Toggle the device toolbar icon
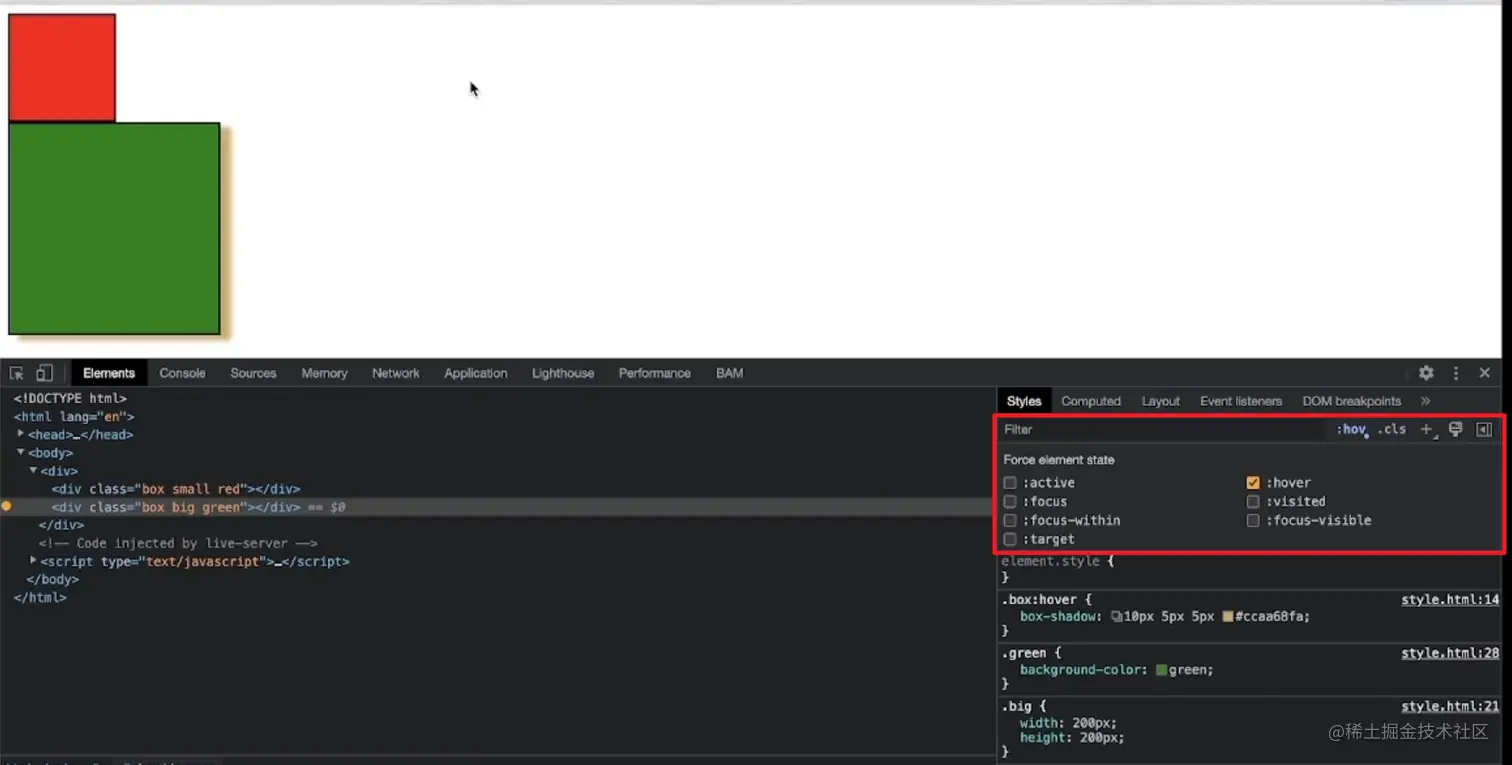This screenshot has width=1512, height=765. [44, 373]
